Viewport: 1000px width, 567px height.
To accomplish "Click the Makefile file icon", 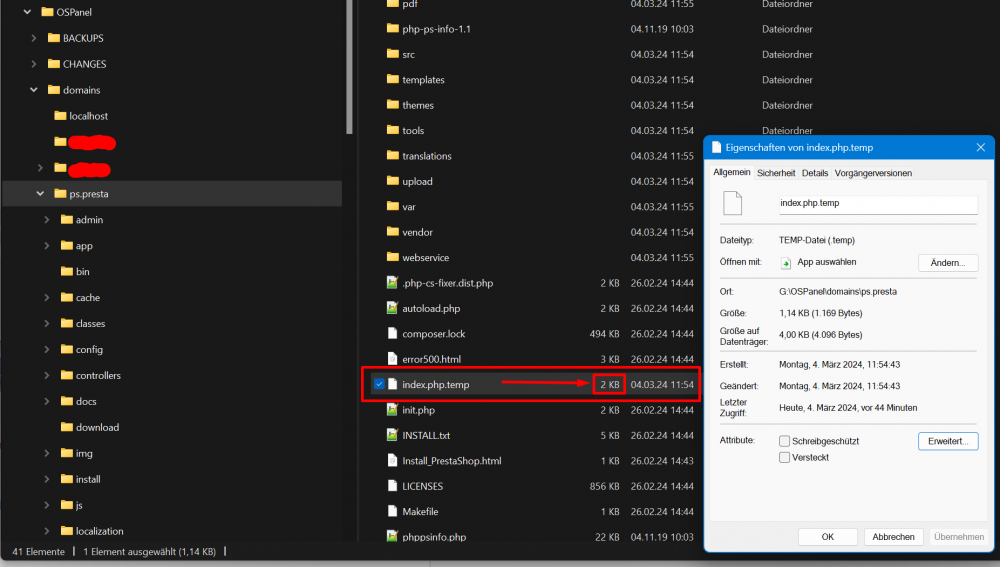I will coord(392,512).
